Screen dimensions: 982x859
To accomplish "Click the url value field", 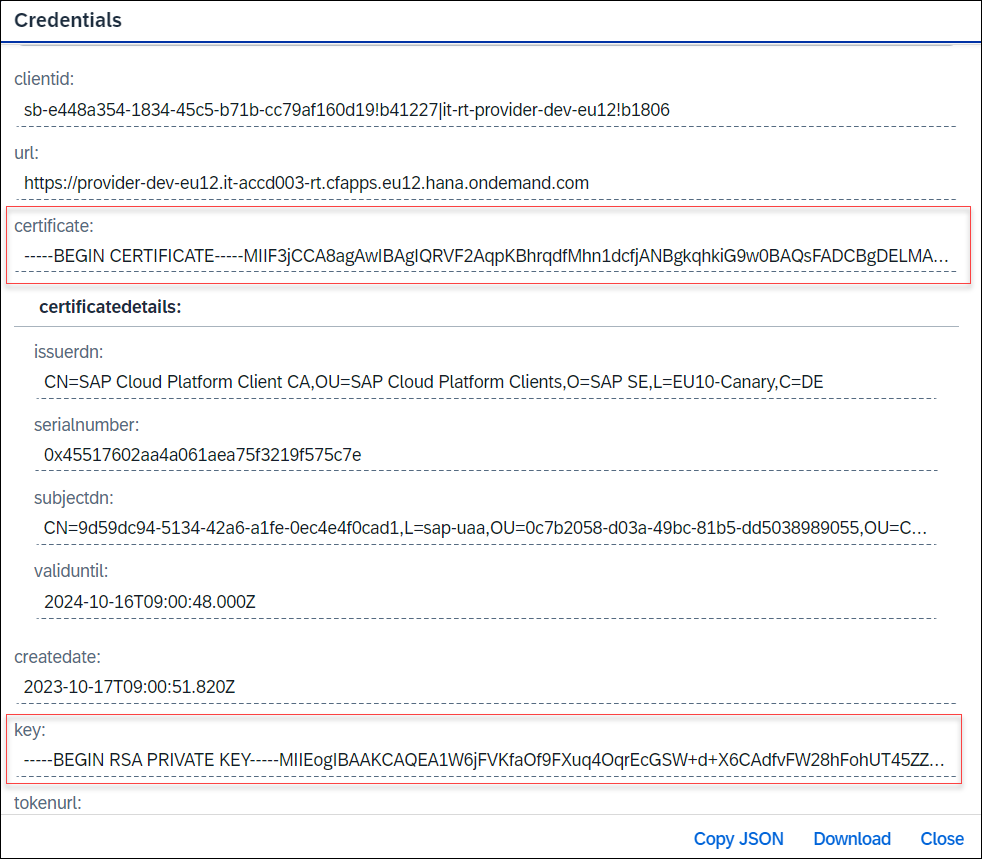I will coord(486,183).
